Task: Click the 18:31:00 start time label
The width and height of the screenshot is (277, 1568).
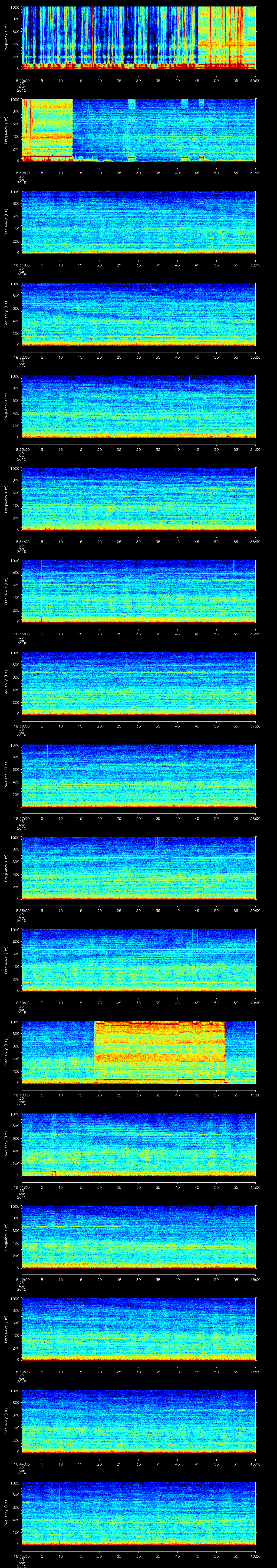Action: point(21,265)
